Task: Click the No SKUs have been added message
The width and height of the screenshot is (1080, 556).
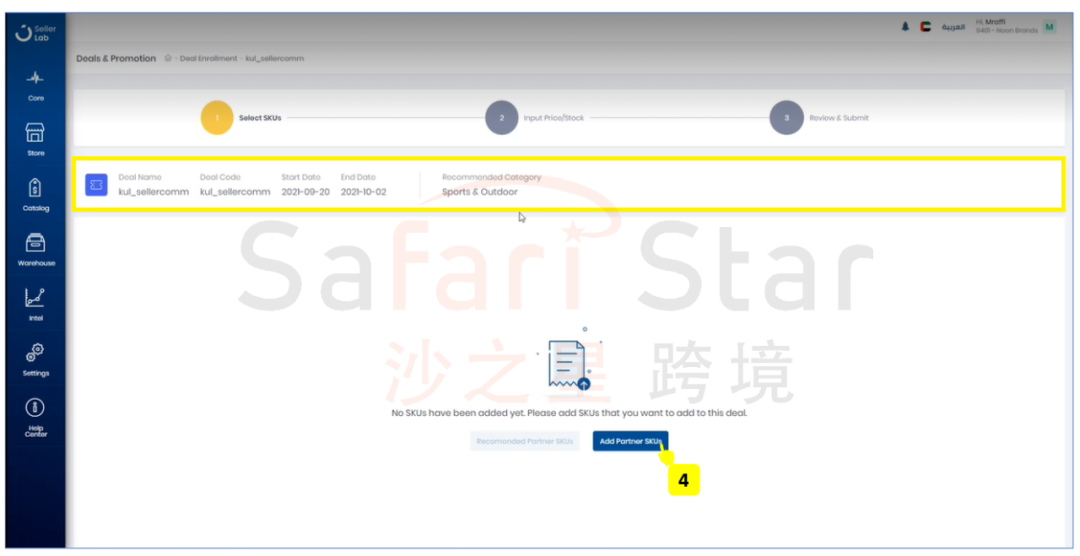Action: click(569, 413)
